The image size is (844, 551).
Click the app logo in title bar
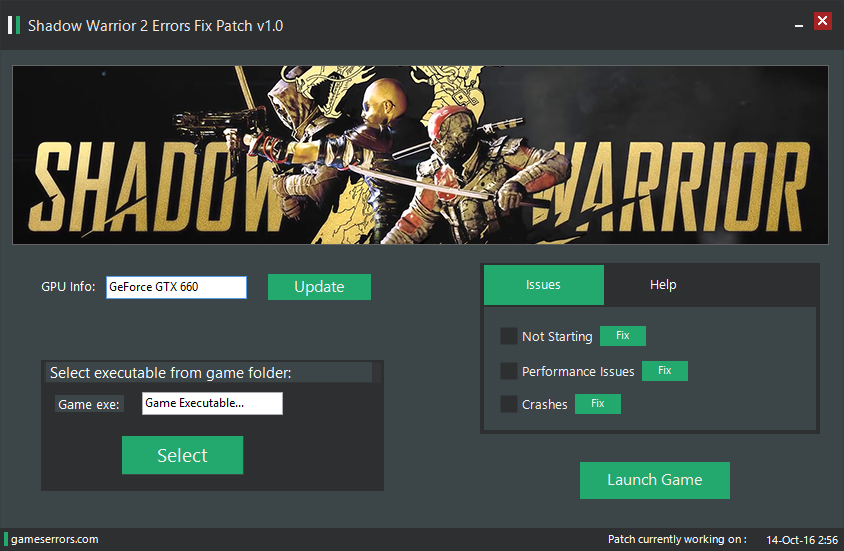14,25
